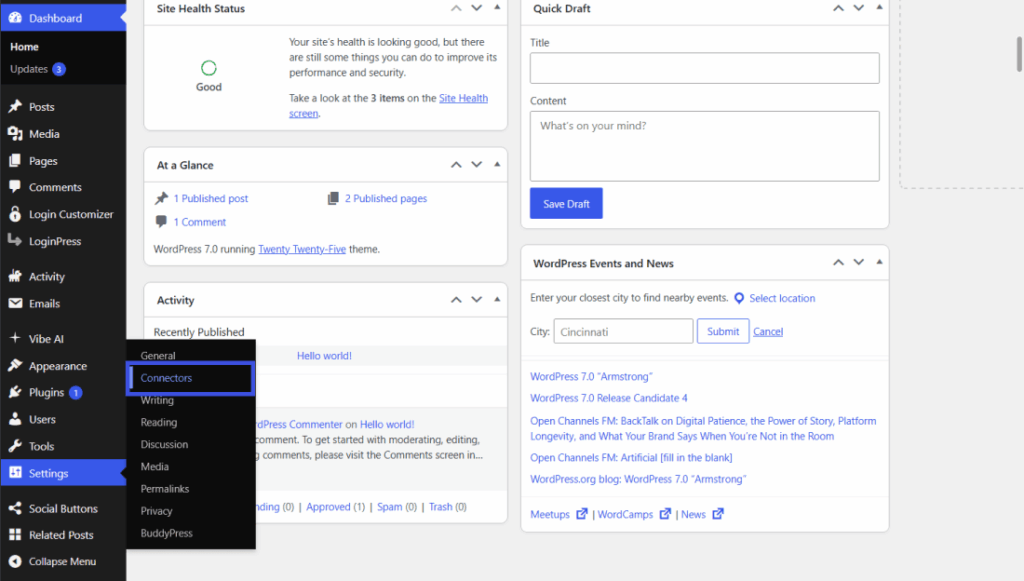Click the Activity icon in sidebar
The width and height of the screenshot is (1024, 581).
click(x=15, y=276)
